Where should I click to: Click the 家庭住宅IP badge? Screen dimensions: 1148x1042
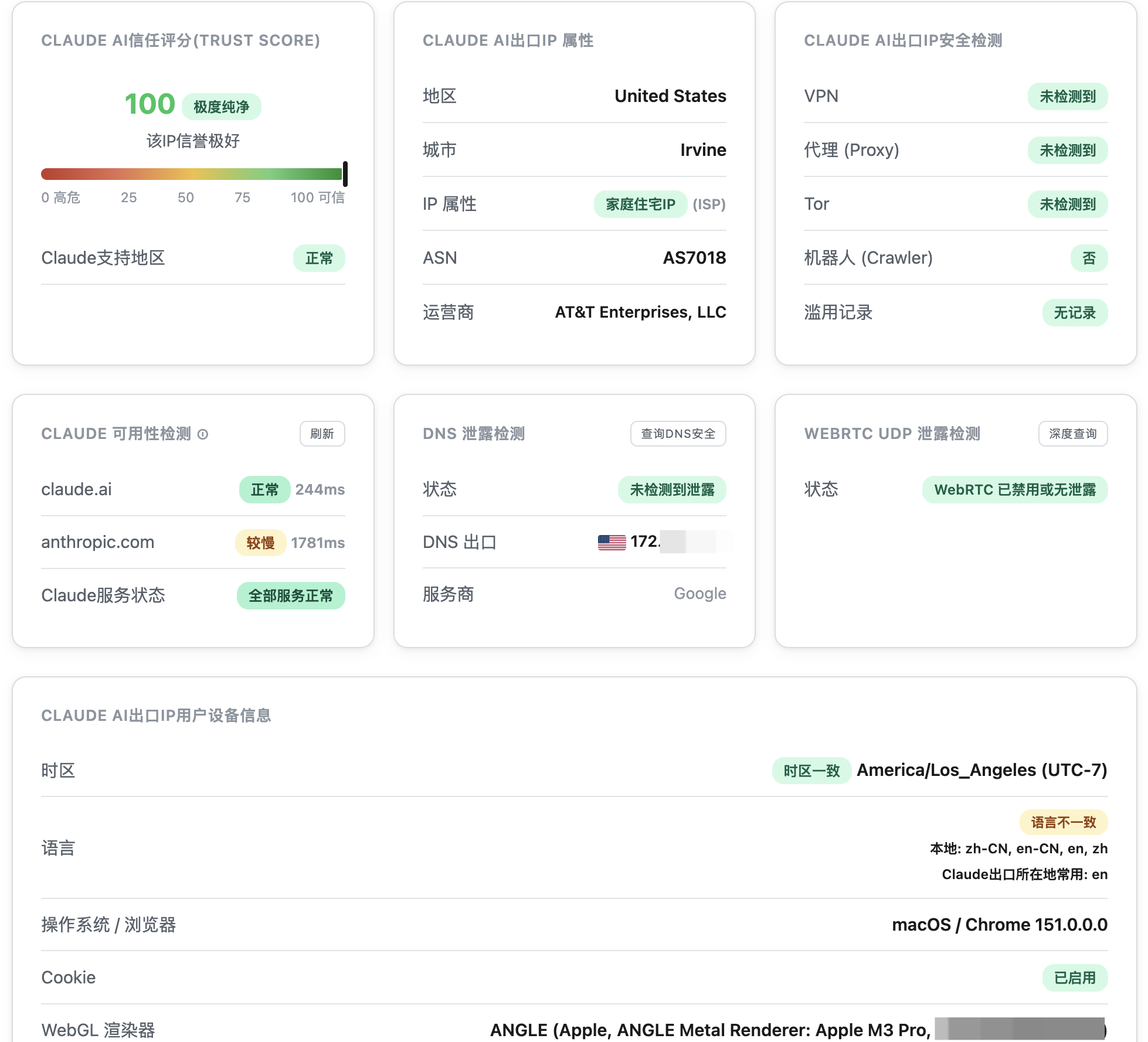pyautogui.click(x=640, y=204)
